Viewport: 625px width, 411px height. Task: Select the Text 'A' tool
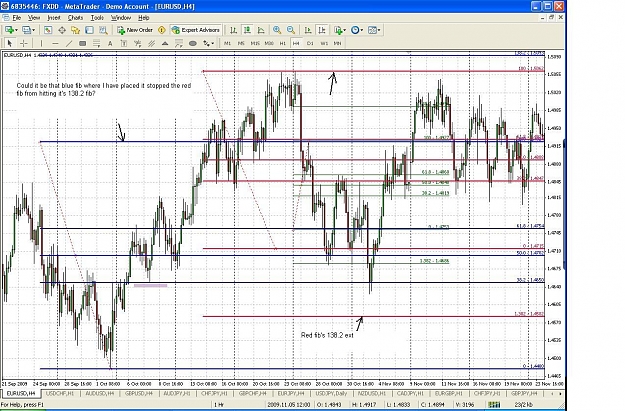click(x=110, y=43)
